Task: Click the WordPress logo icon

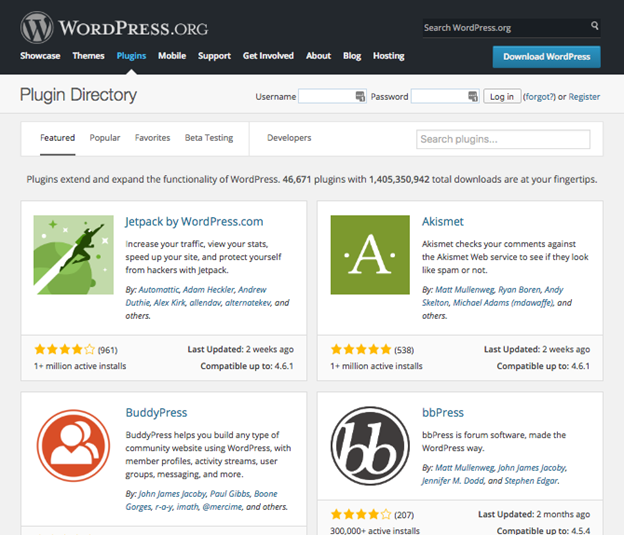Action: [37, 27]
